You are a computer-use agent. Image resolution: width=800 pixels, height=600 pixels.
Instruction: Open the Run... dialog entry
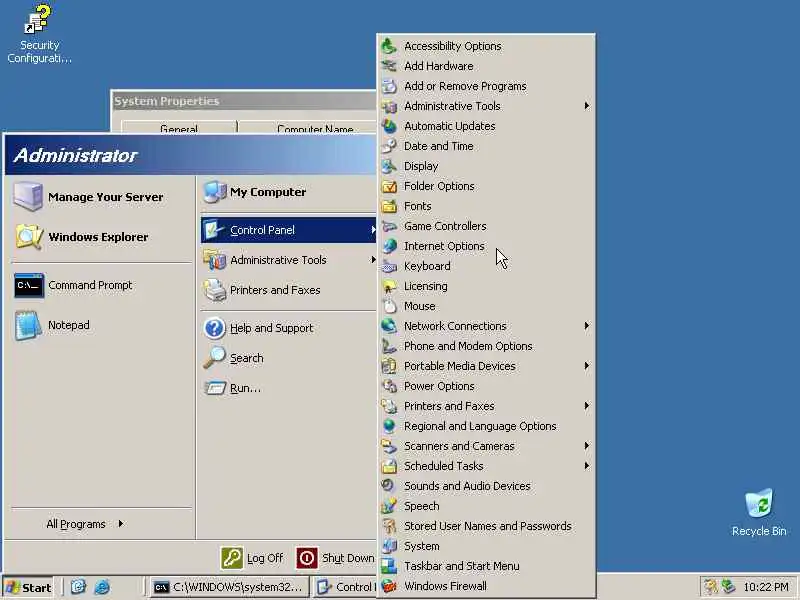[288, 388]
